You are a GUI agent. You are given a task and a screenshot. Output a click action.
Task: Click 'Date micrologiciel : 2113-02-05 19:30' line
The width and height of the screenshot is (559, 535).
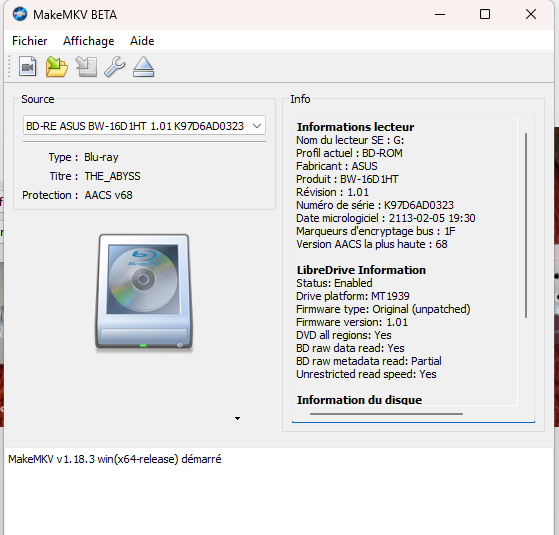click(386, 218)
